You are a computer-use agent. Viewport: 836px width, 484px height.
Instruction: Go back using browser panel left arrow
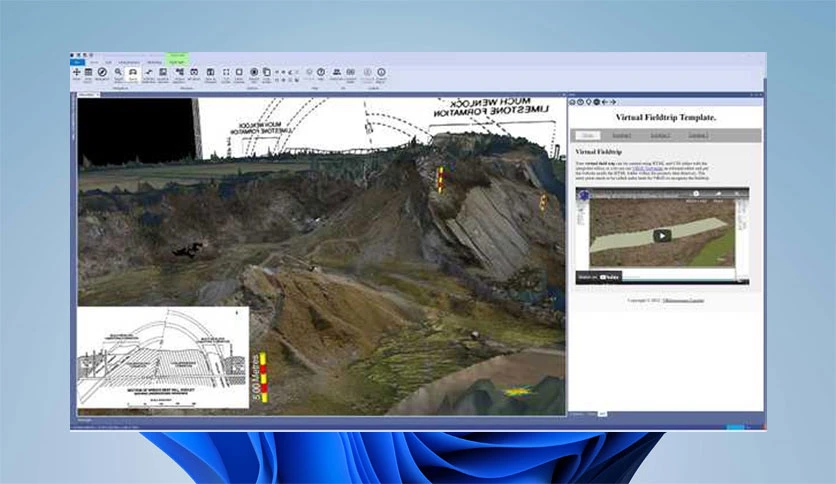(x=605, y=102)
